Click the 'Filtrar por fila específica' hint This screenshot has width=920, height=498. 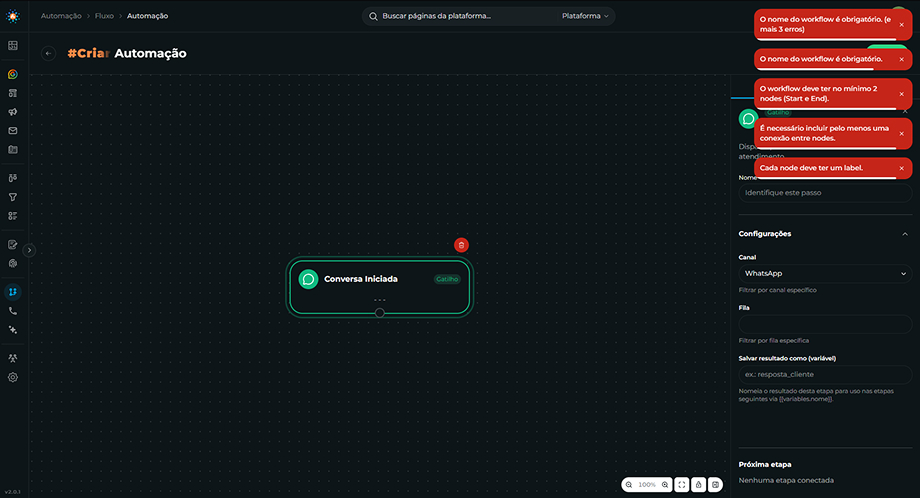point(773,341)
